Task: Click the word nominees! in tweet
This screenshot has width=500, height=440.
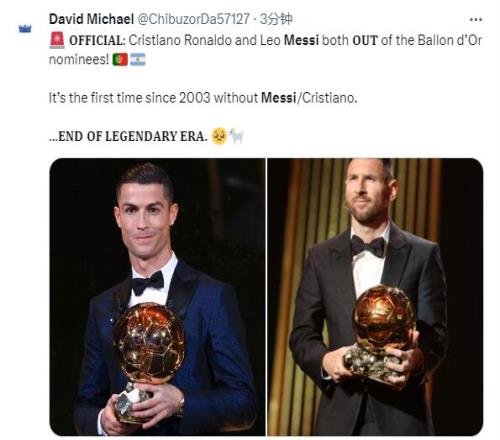Action: 79,60
